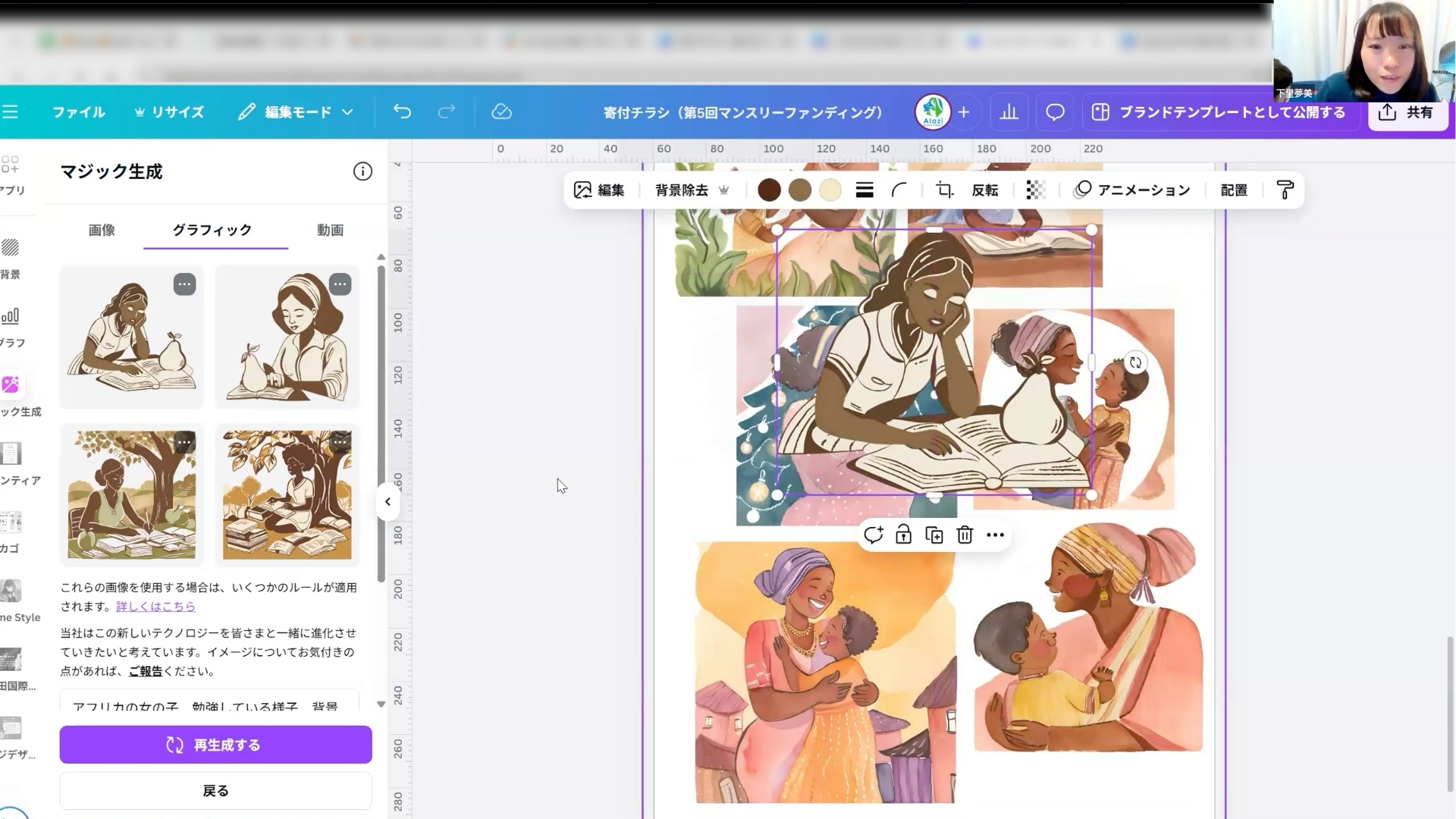
Task: Click the 編集 image edit button
Action: 599,190
